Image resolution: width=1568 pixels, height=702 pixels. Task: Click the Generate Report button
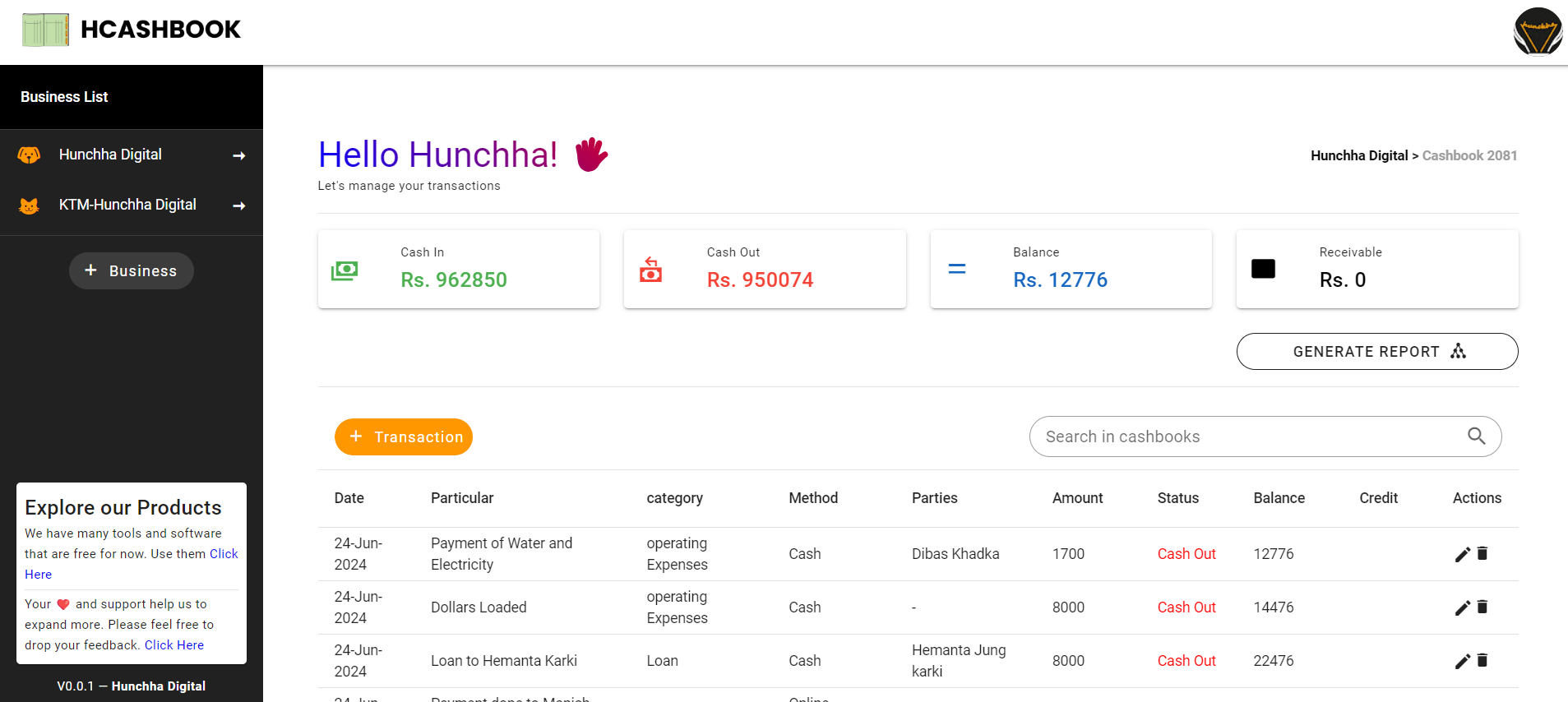tap(1377, 351)
